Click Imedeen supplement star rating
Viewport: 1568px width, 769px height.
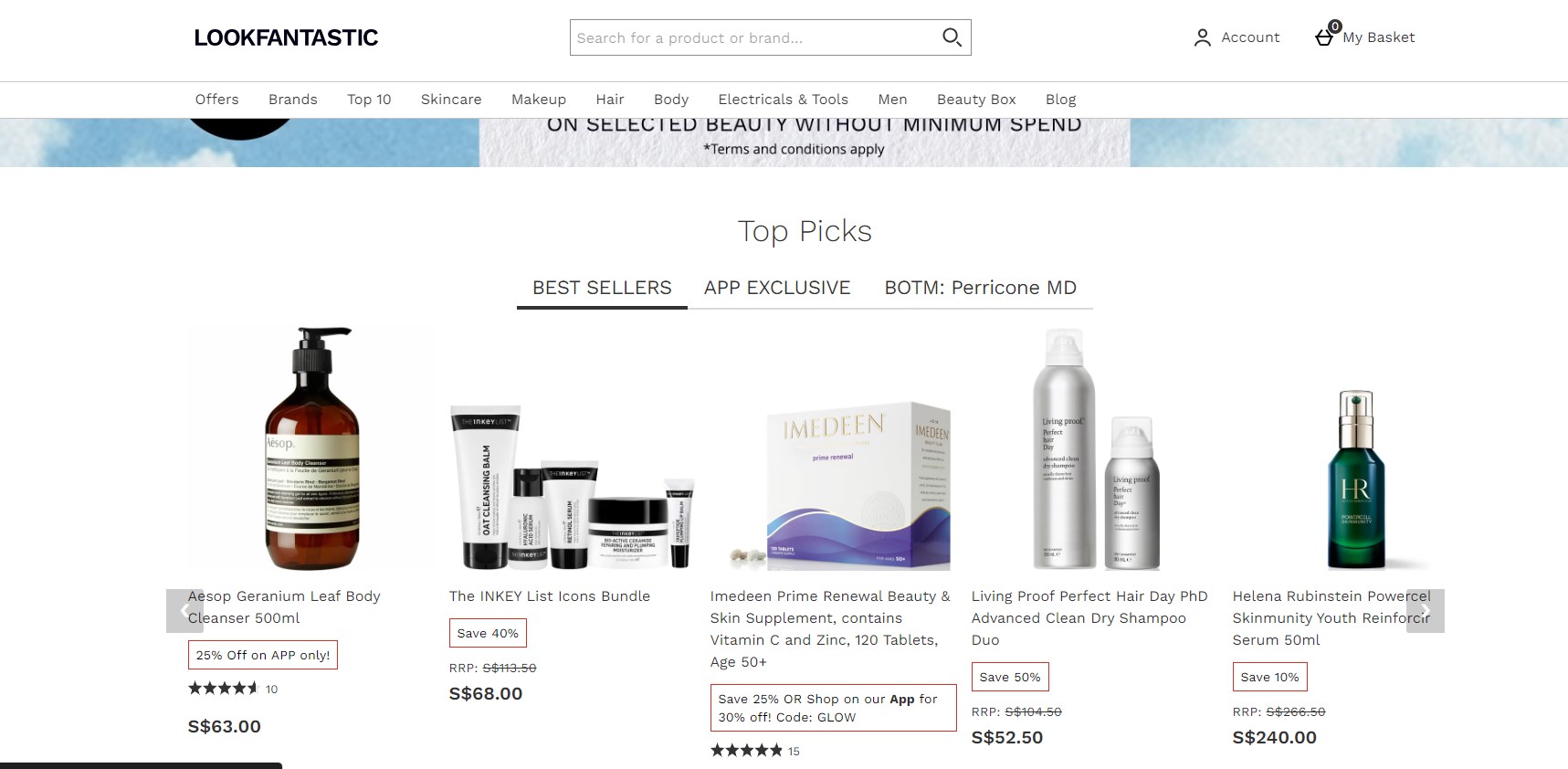pyautogui.click(x=746, y=751)
